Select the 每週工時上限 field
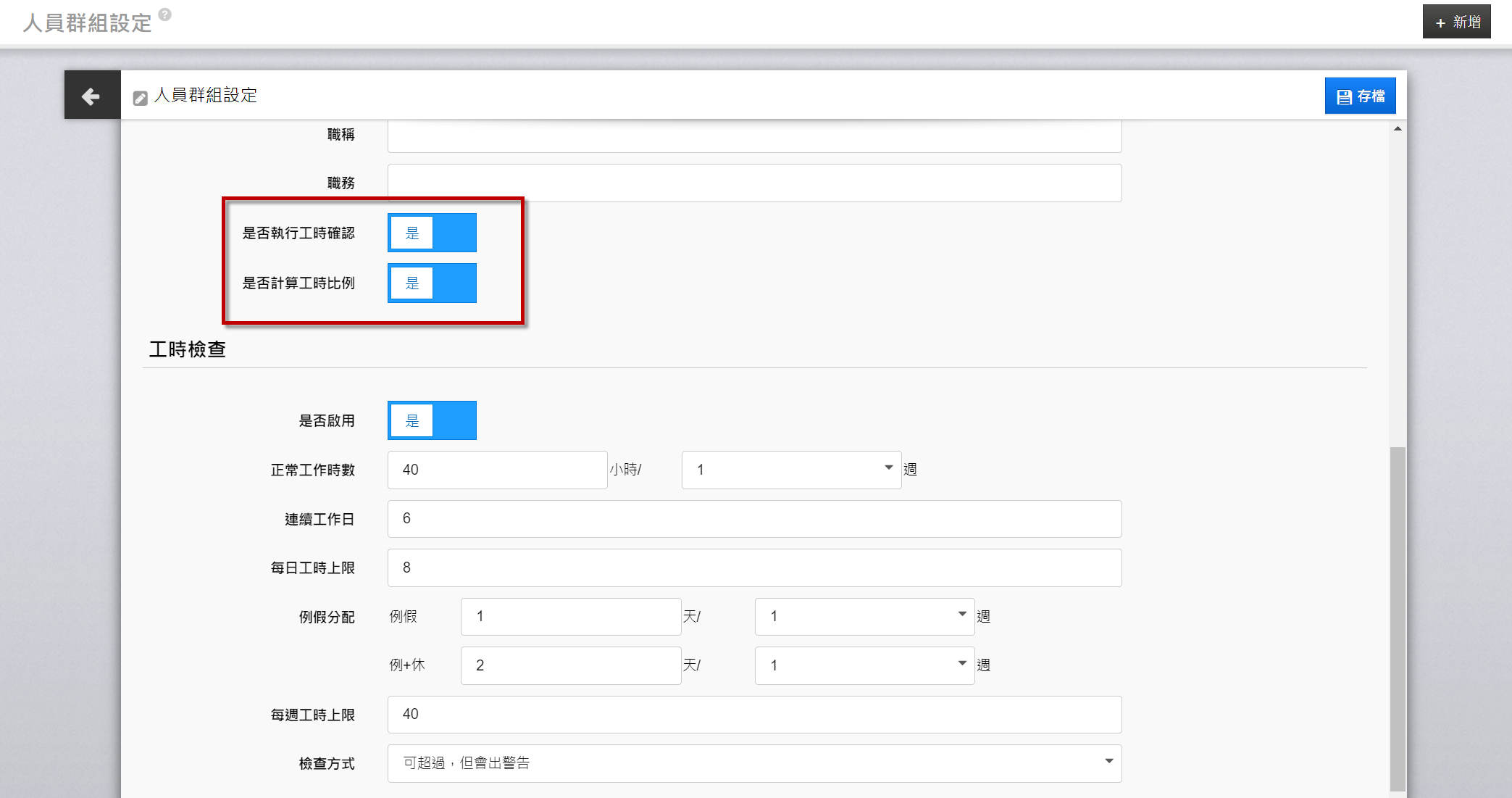This screenshot has width=1512, height=798. [x=753, y=715]
